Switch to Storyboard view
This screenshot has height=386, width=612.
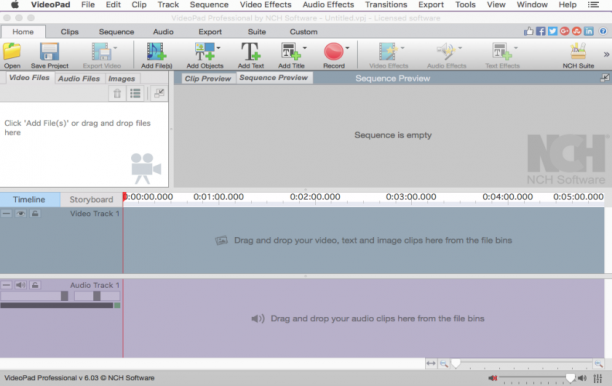pyautogui.click(x=91, y=199)
